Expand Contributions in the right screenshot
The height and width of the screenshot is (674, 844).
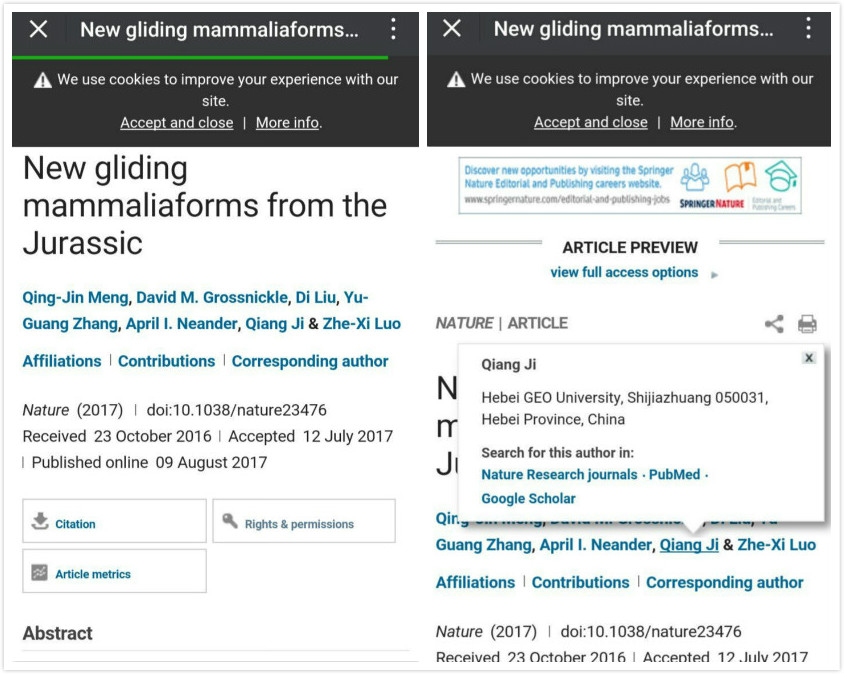coord(580,582)
